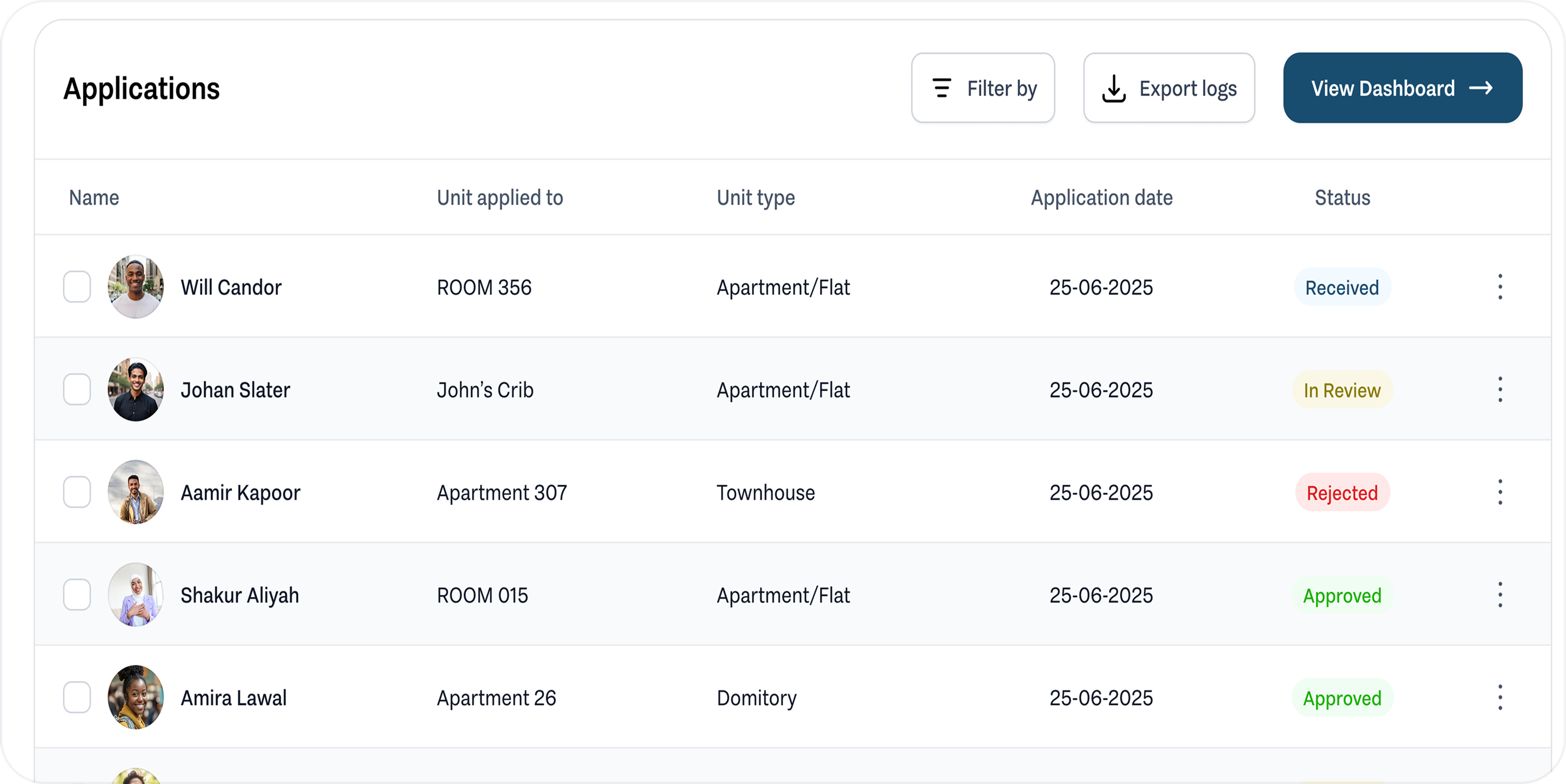Image resolution: width=1566 pixels, height=784 pixels.
Task: Click the Rejected status badge
Action: tap(1342, 493)
